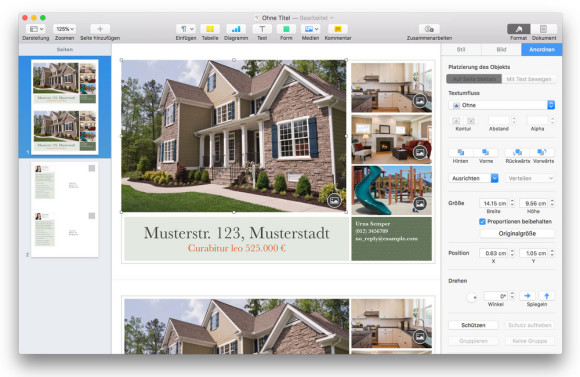Open the Verteilen distribute dropdown
The image size is (580, 377).
(530, 178)
